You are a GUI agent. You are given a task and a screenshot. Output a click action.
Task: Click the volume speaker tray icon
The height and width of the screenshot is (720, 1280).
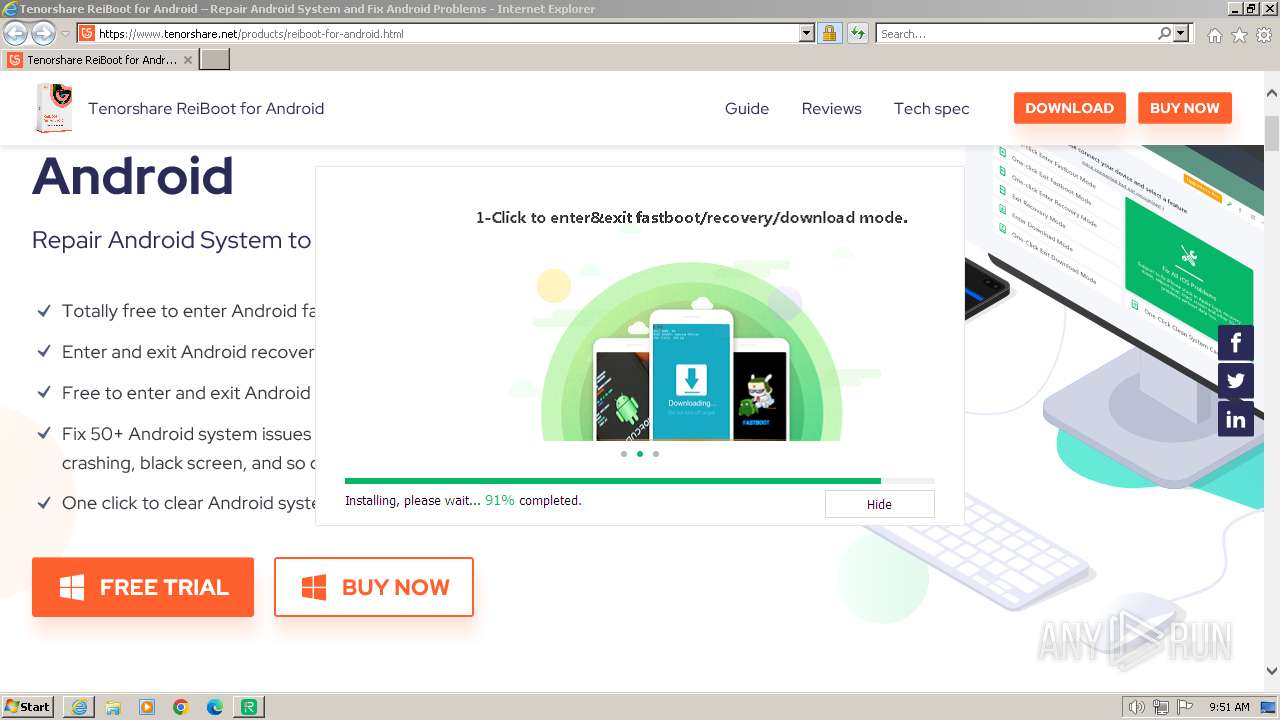tap(1137, 707)
